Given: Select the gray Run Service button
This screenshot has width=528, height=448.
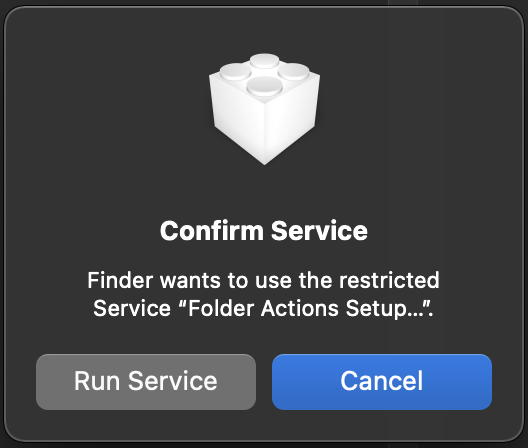Looking at the screenshot, I should (x=146, y=382).
